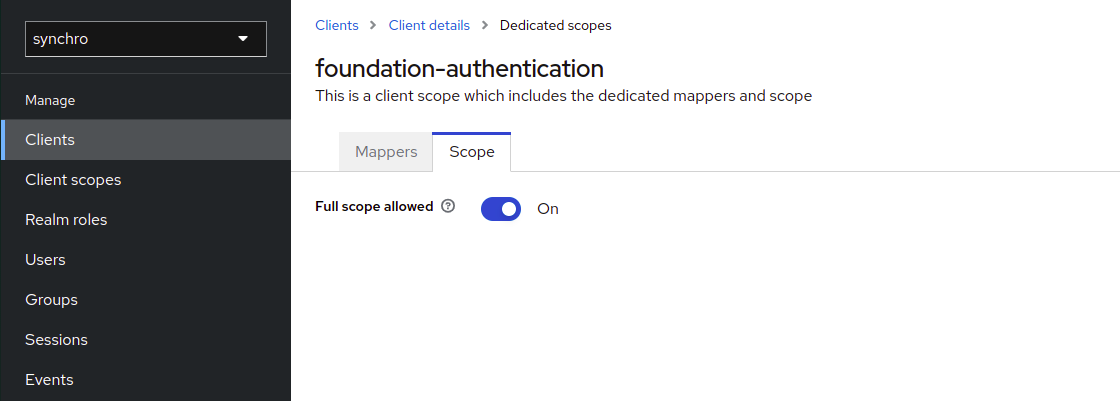Click the Dedicated scopes breadcrumb text
Viewport: 1120px width, 401px height.
(555, 25)
